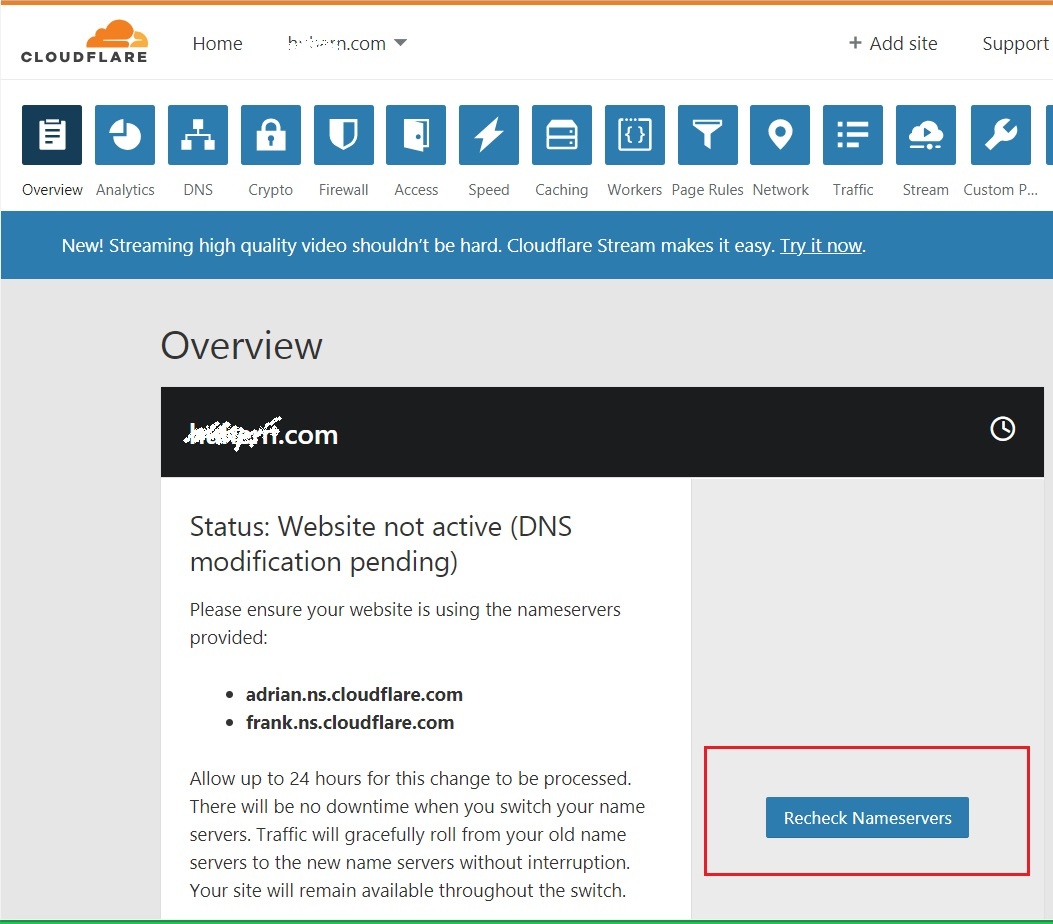Open the Speed lightning bolt icon

point(489,135)
